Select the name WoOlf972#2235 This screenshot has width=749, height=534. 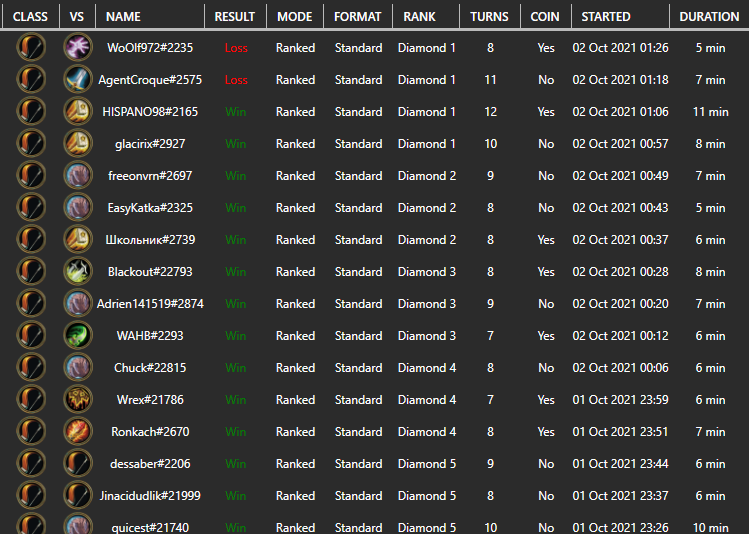coord(150,48)
